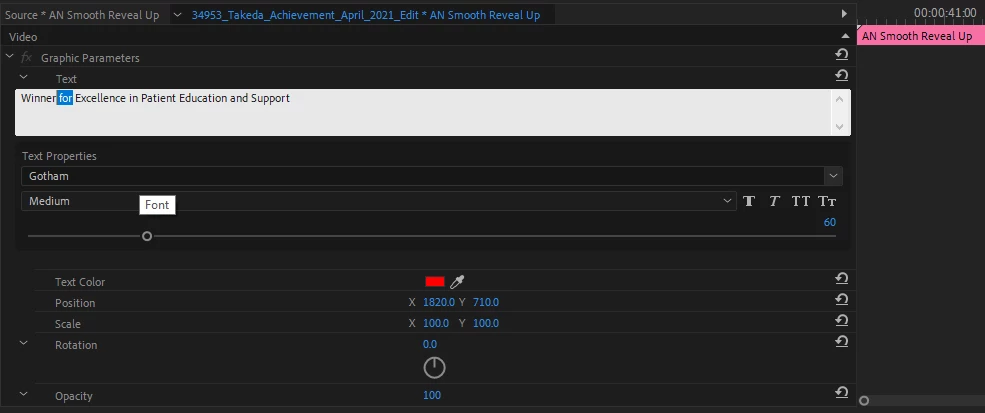The height and width of the screenshot is (413, 985).
Task: Toggle All Caps text style
Action: (801, 201)
